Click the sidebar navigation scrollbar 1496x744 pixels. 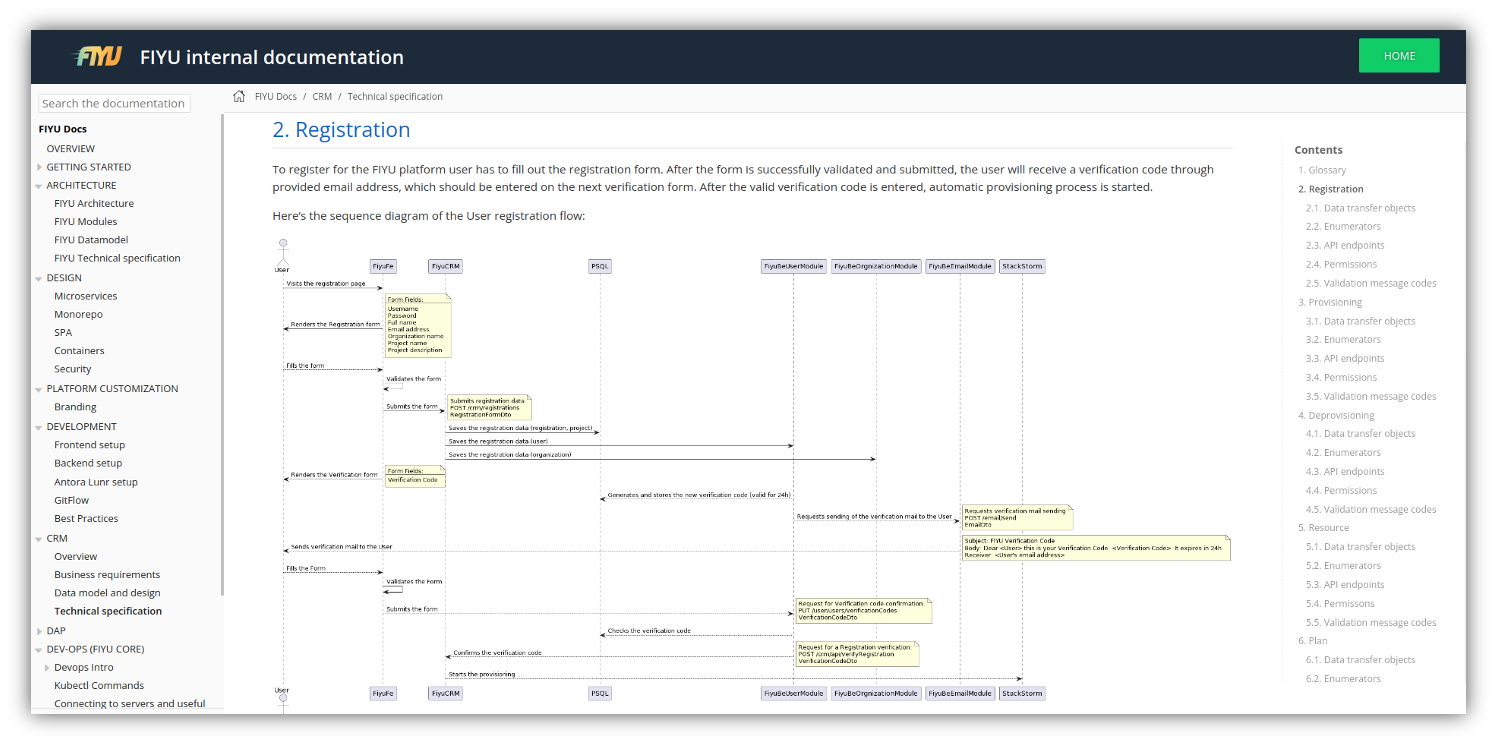coord(222,355)
